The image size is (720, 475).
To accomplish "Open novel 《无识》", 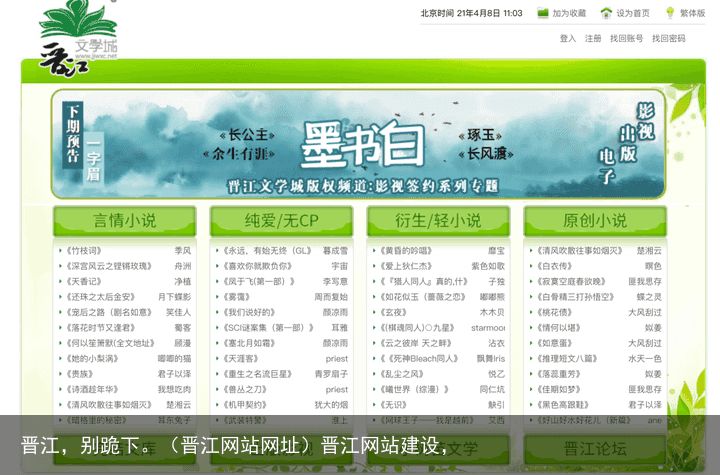I will tap(393, 405).
